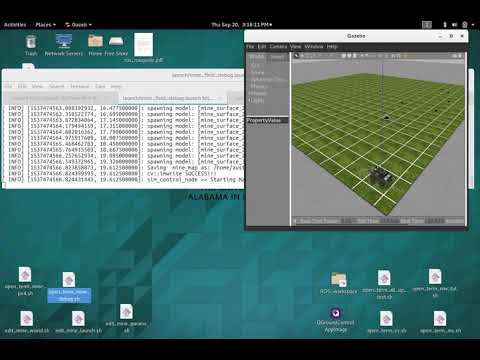The height and width of the screenshot is (360, 480).
Task: Insert a box shape from Gazebo toolbar
Action: click(343, 56)
